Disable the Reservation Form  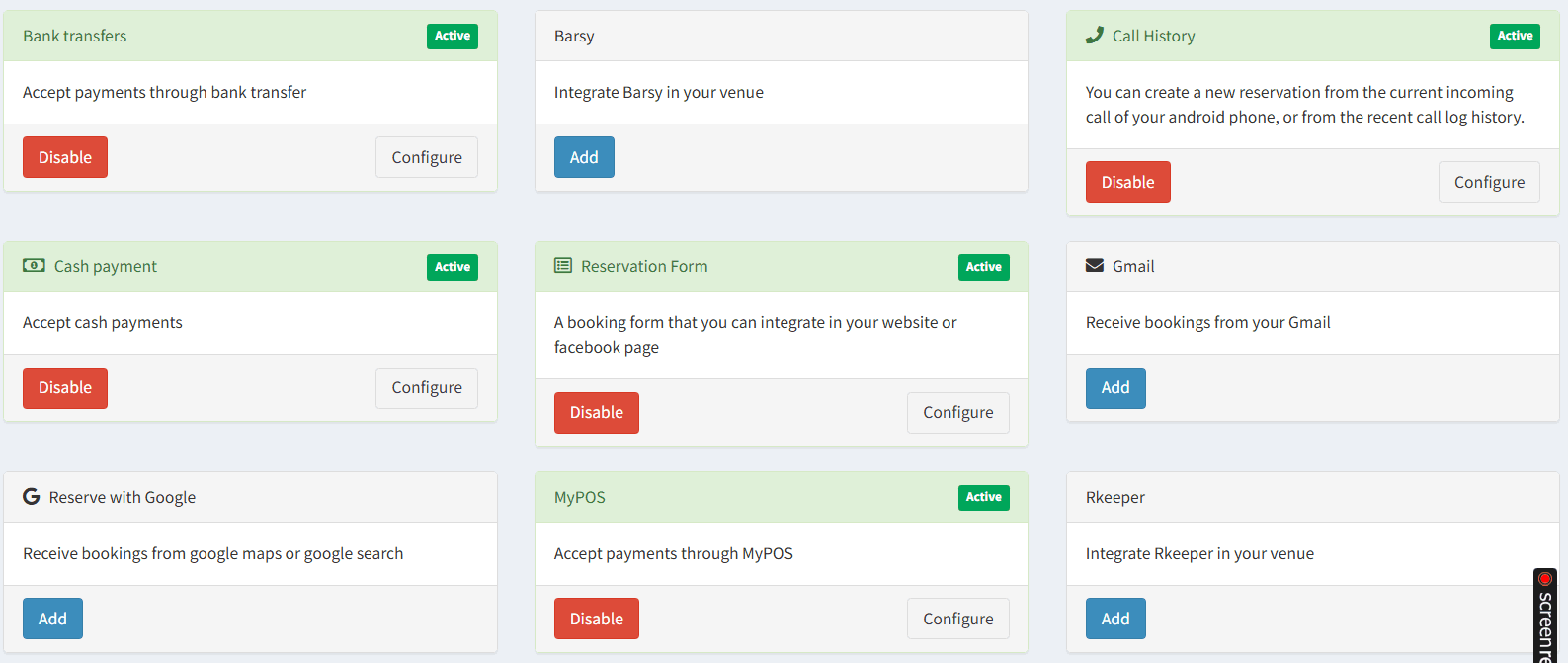tap(597, 412)
